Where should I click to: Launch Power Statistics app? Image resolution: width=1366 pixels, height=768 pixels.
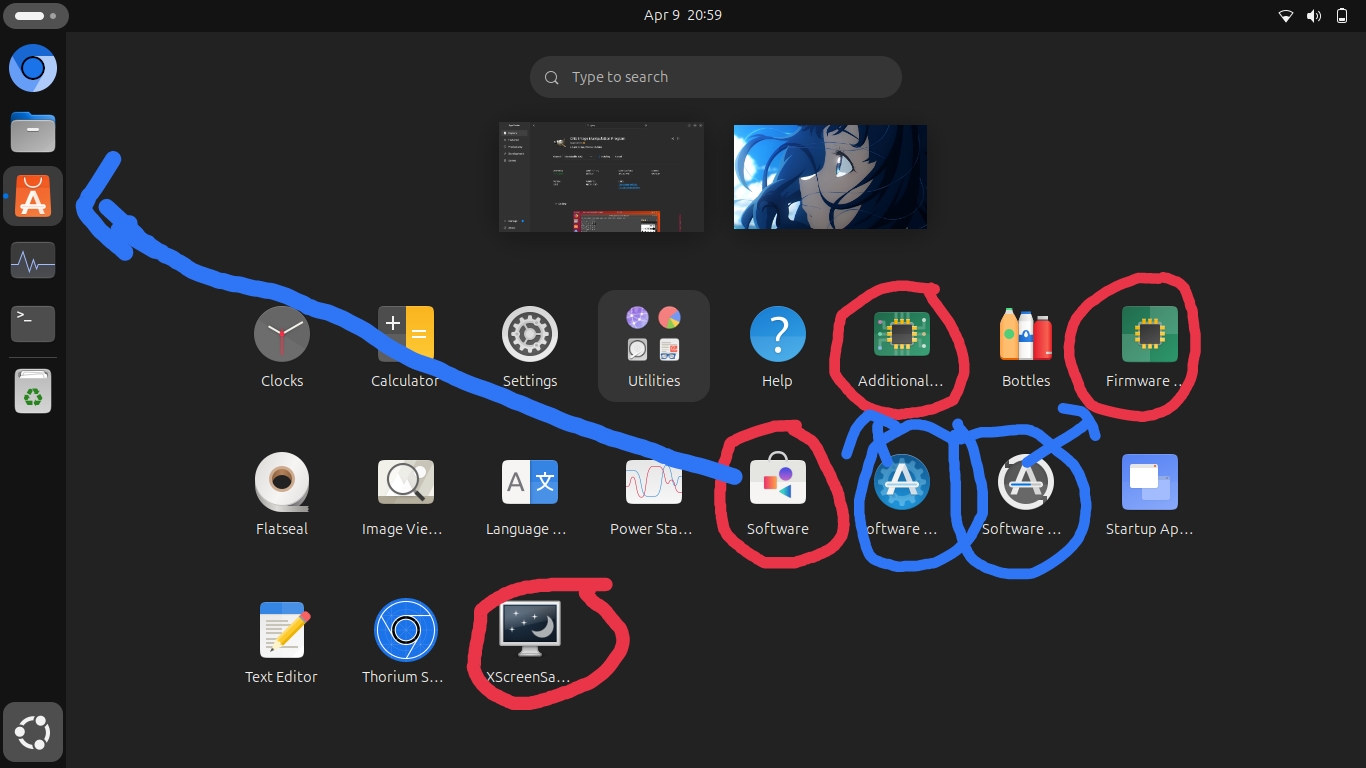[653, 482]
